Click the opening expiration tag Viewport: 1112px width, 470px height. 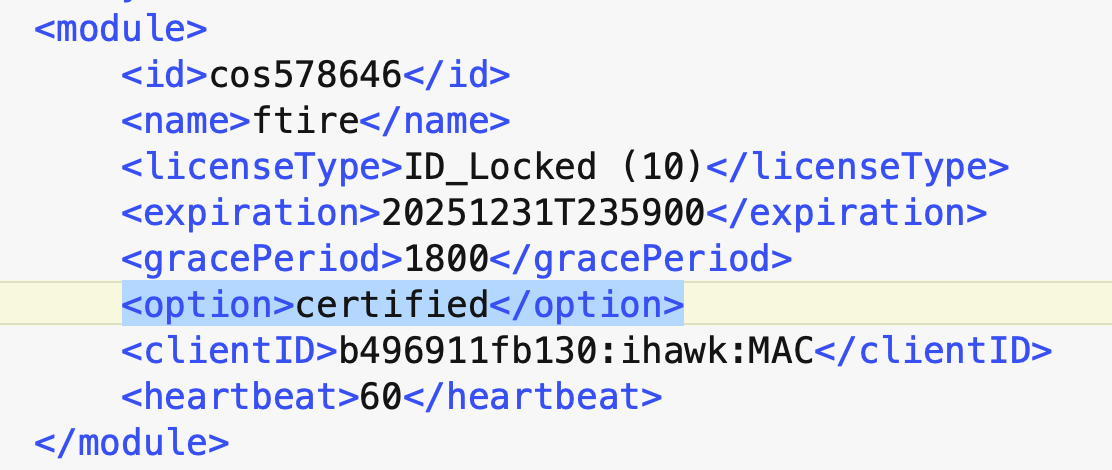point(252,213)
